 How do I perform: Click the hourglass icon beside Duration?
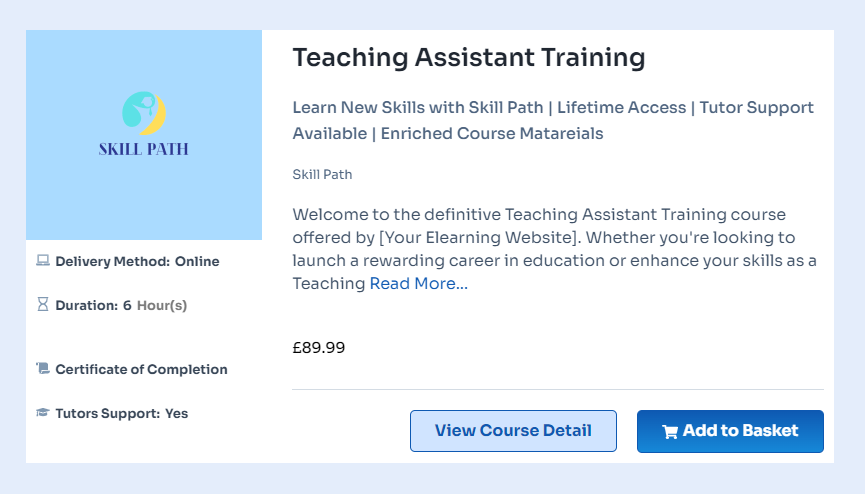[43, 305]
